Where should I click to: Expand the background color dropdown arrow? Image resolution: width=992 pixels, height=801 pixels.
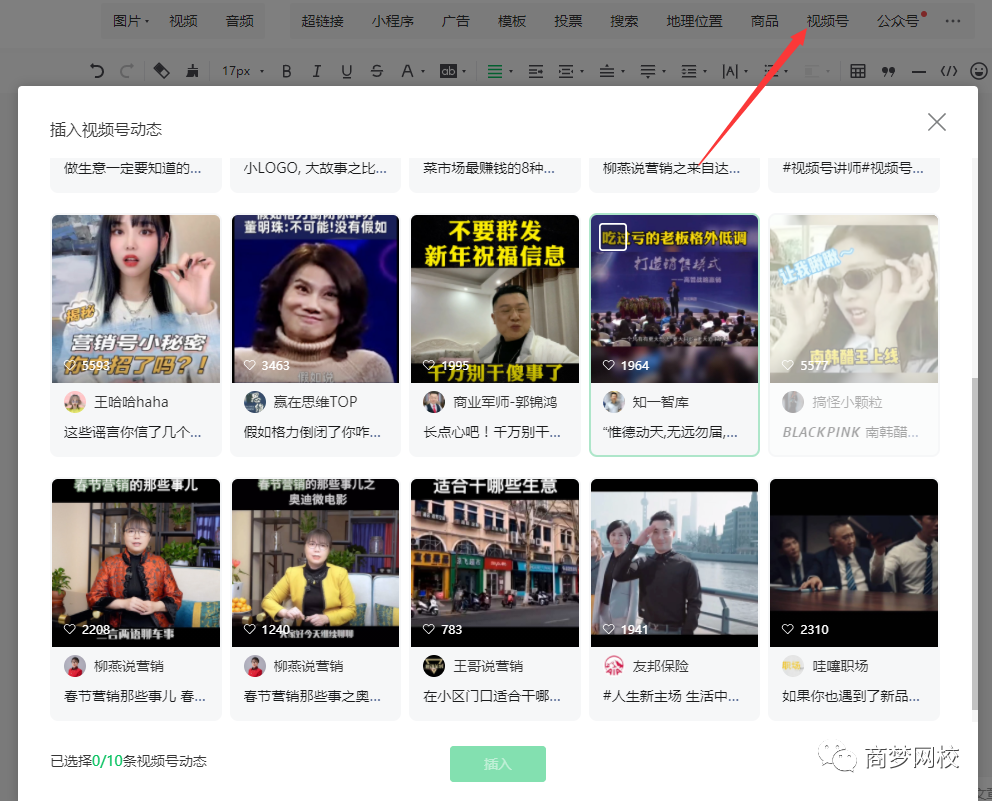pyautogui.click(x=464, y=71)
